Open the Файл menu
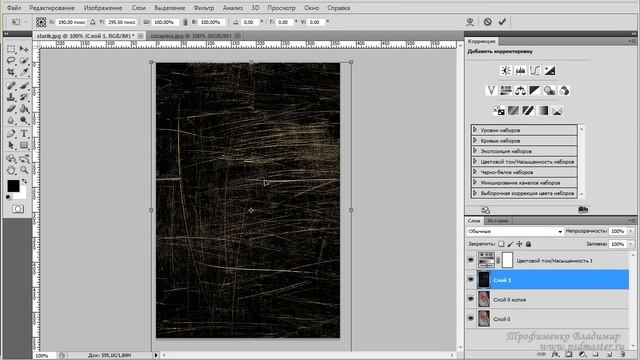Screen dimensions: 640x360 14,8
